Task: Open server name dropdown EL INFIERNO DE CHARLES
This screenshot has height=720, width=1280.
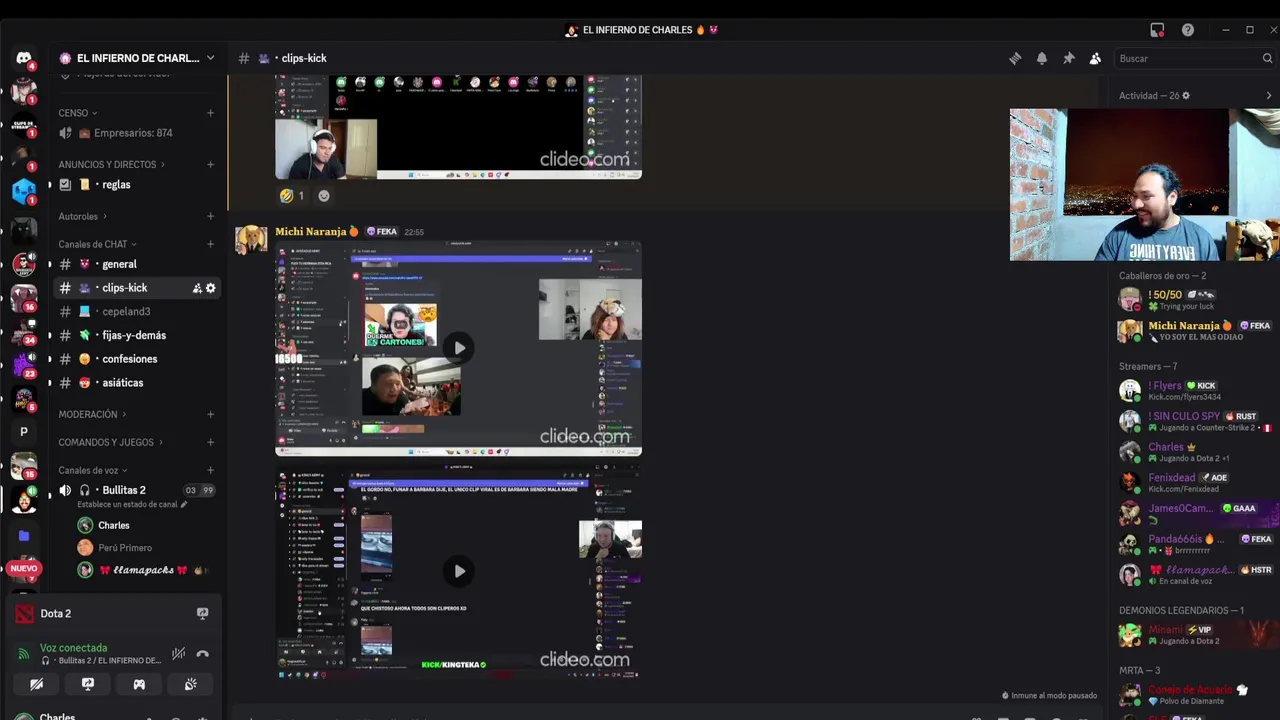Action: (137, 58)
